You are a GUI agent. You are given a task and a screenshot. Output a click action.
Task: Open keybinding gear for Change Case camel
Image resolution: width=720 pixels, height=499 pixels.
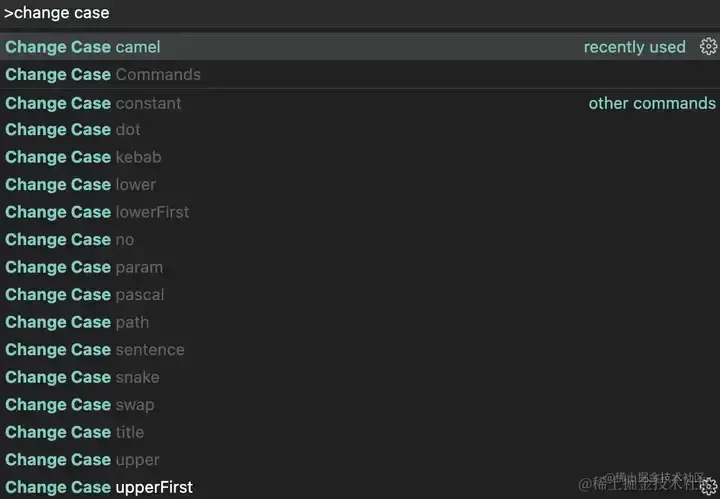pyautogui.click(x=709, y=46)
